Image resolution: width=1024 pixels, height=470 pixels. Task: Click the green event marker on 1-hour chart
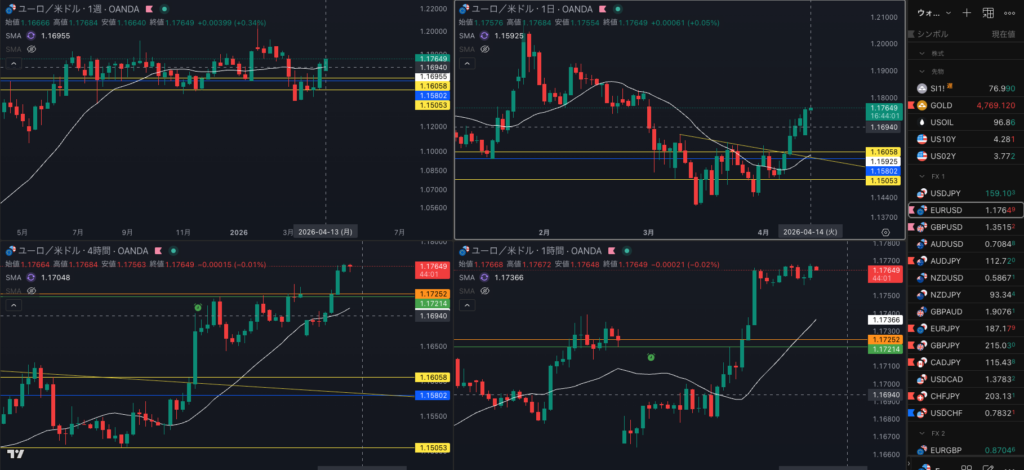point(650,356)
